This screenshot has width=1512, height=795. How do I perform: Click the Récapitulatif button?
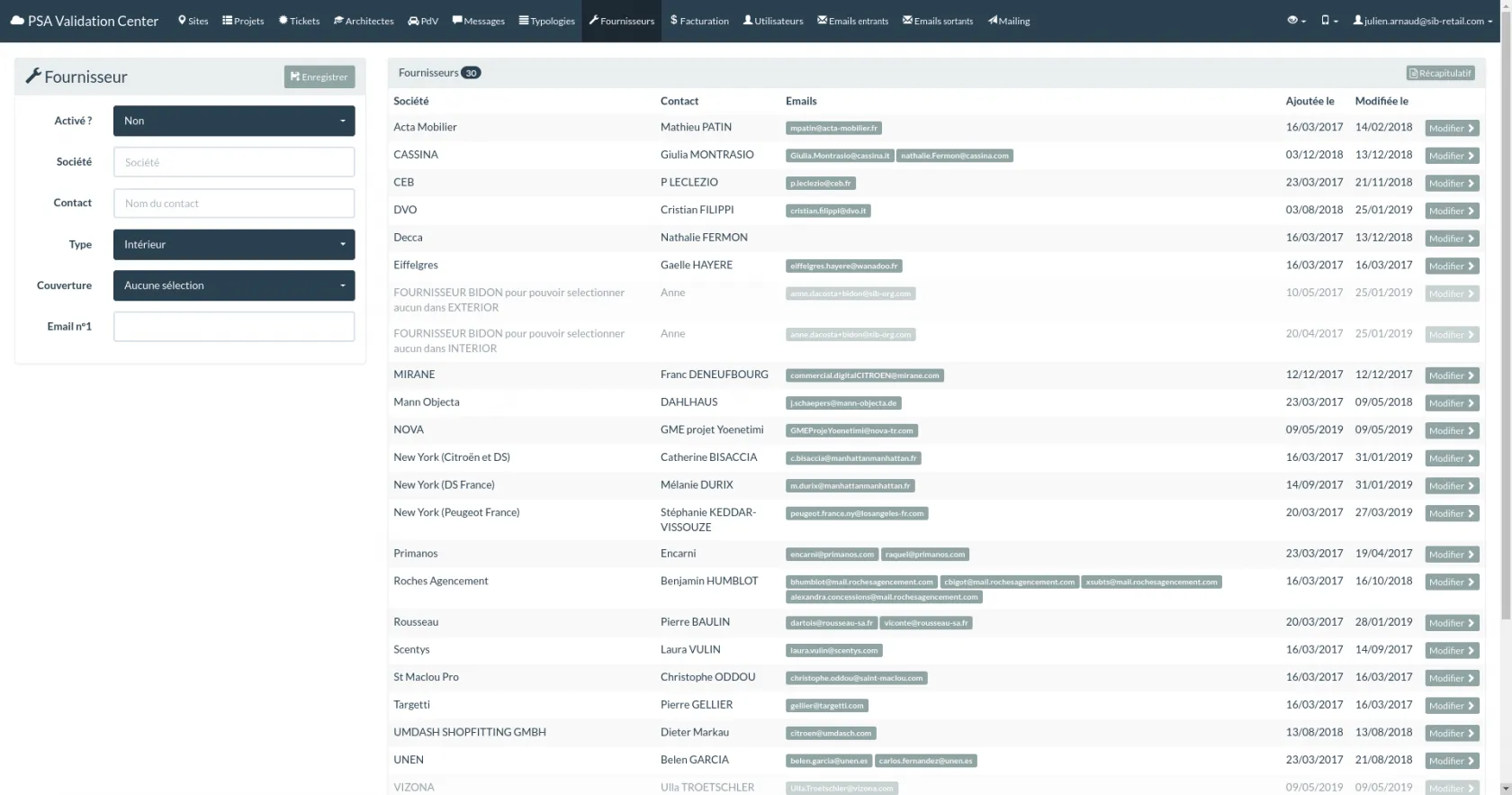point(1440,73)
